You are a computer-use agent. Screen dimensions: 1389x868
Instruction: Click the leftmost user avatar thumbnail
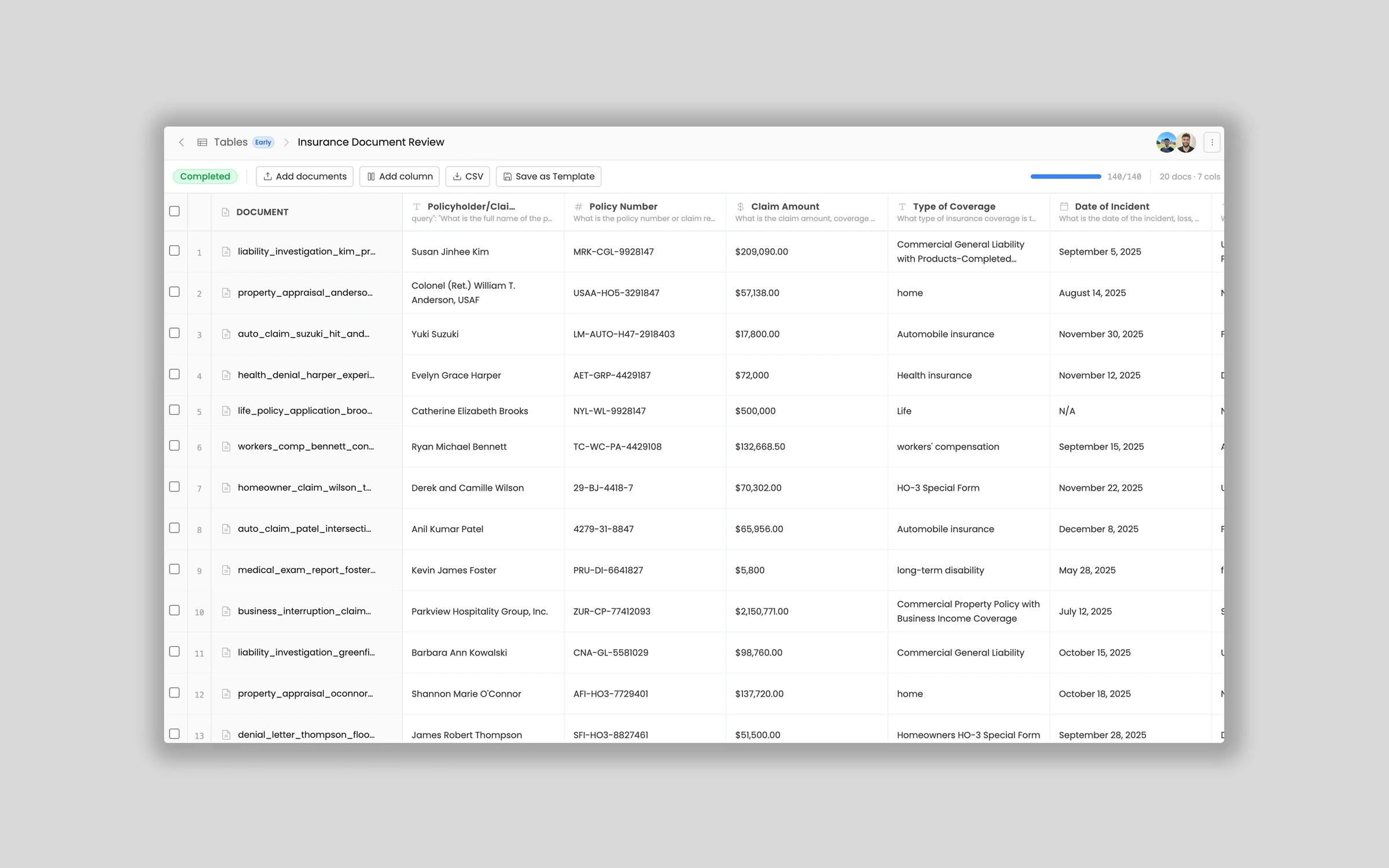[x=1166, y=142]
